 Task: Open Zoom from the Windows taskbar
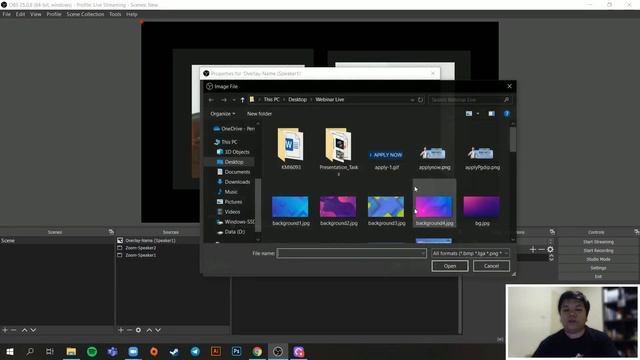[x=133, y=351]
